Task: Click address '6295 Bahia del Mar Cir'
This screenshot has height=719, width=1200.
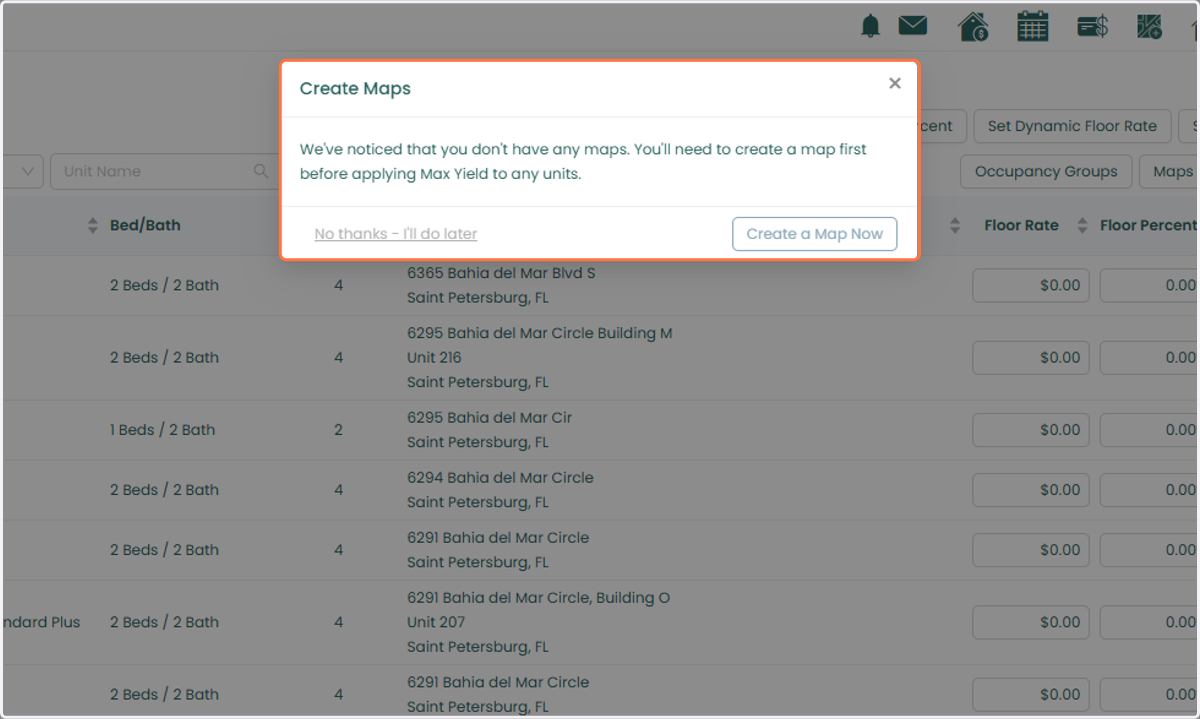Action: point(489,418)
